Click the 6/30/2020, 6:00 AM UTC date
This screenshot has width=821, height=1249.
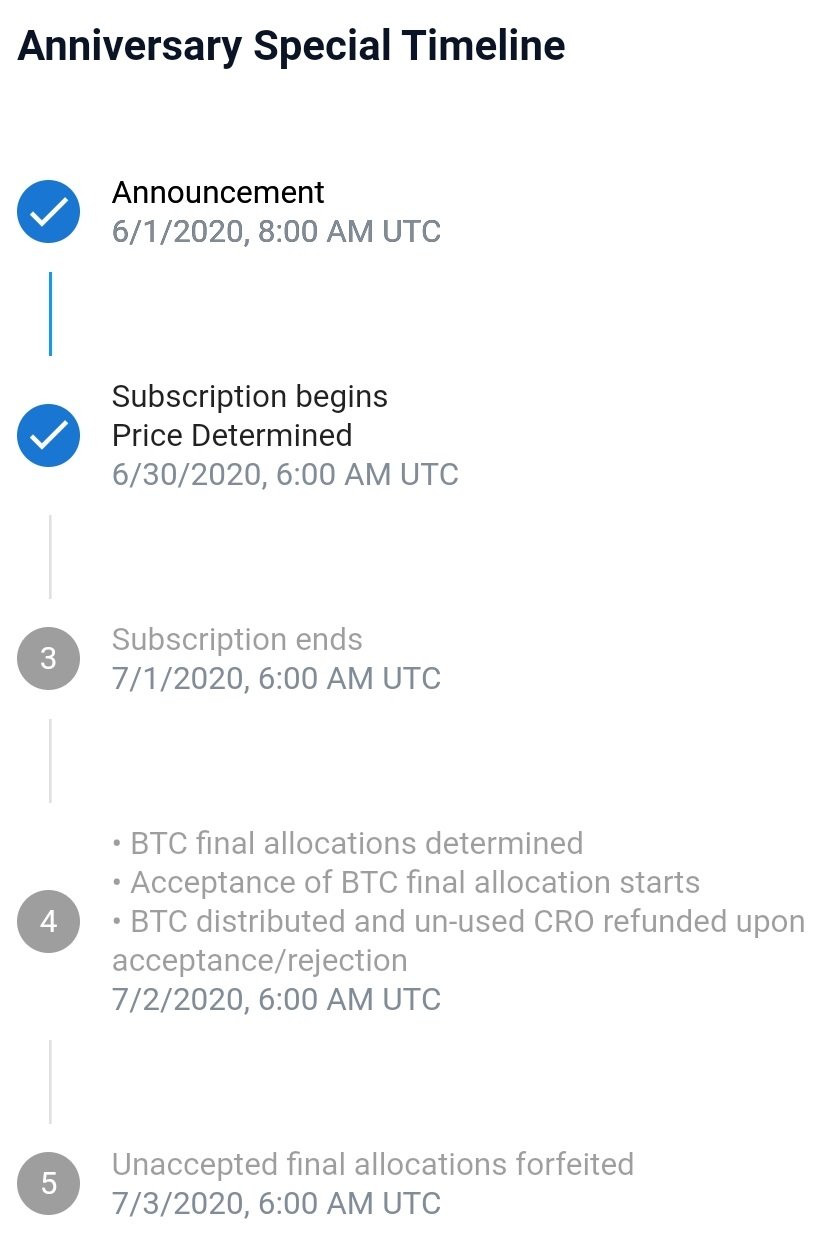(285, 474)
